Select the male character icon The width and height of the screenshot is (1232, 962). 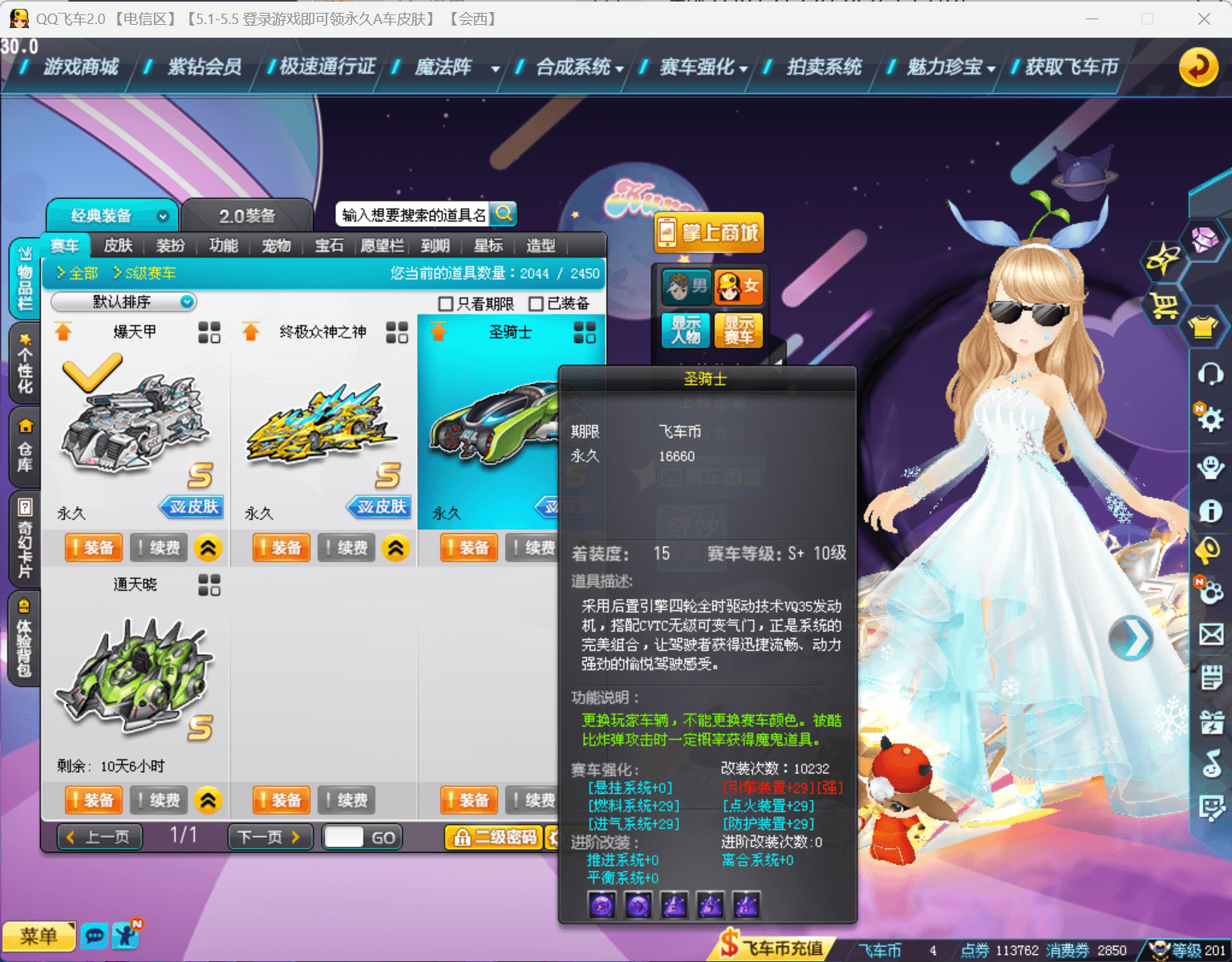686,286
